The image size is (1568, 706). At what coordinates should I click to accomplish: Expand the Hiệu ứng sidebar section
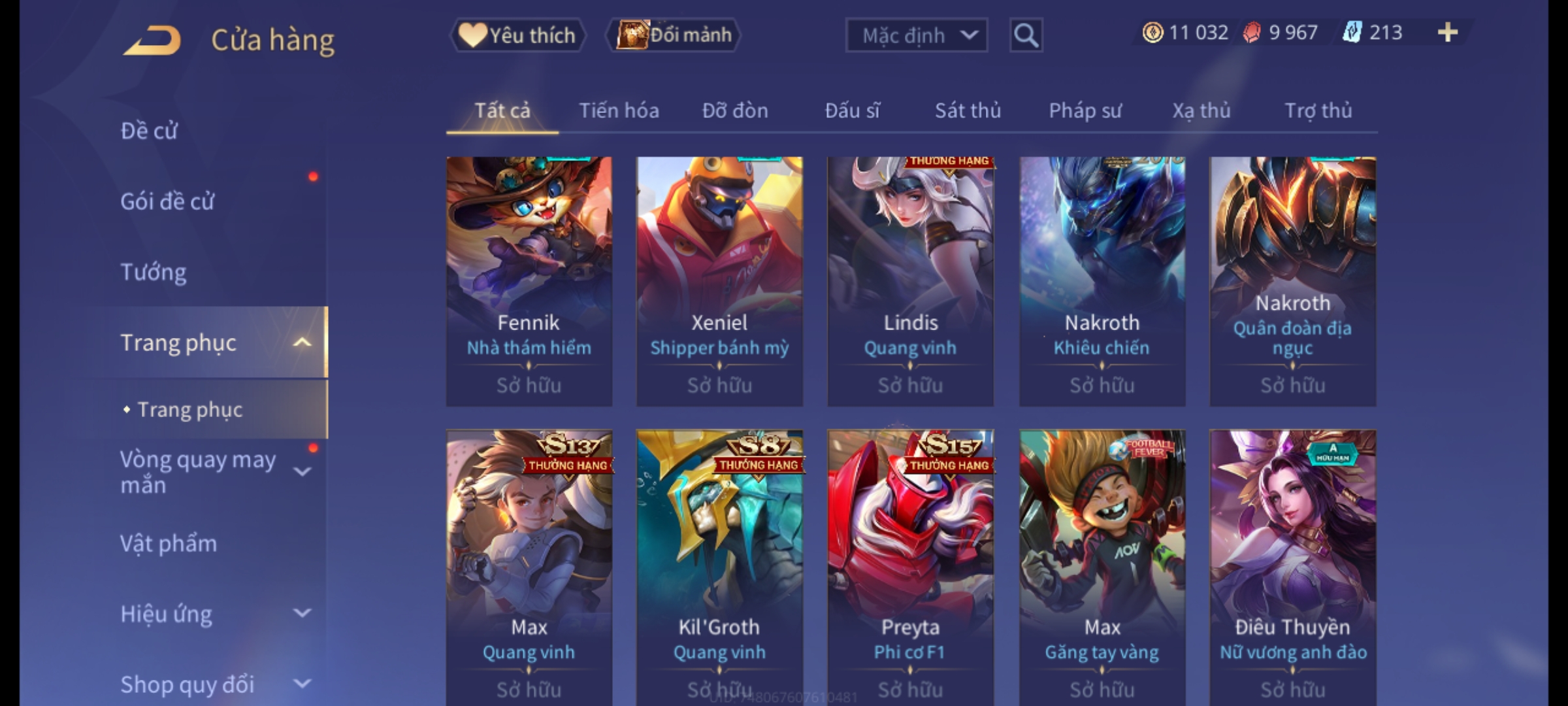coord(302,613)
